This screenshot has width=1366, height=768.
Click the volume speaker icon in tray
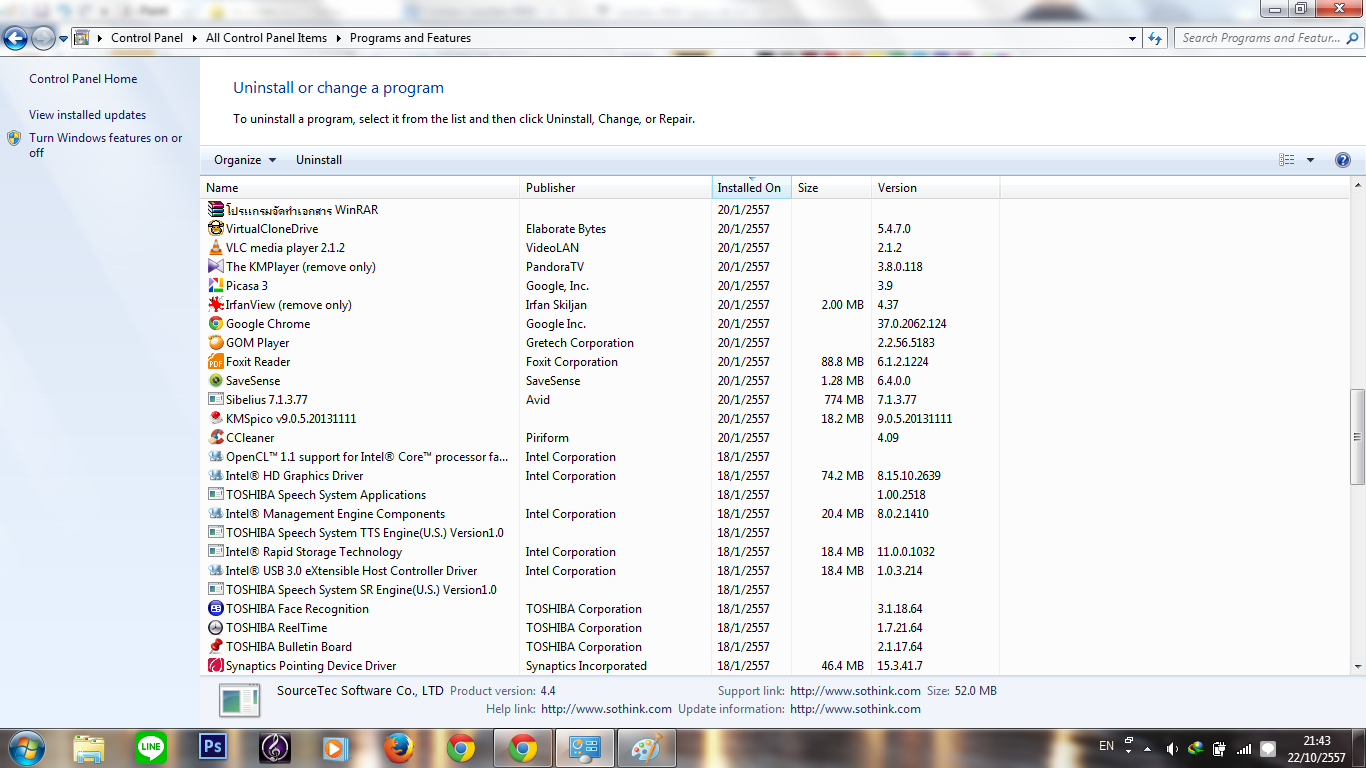[x=1172, y=748]
